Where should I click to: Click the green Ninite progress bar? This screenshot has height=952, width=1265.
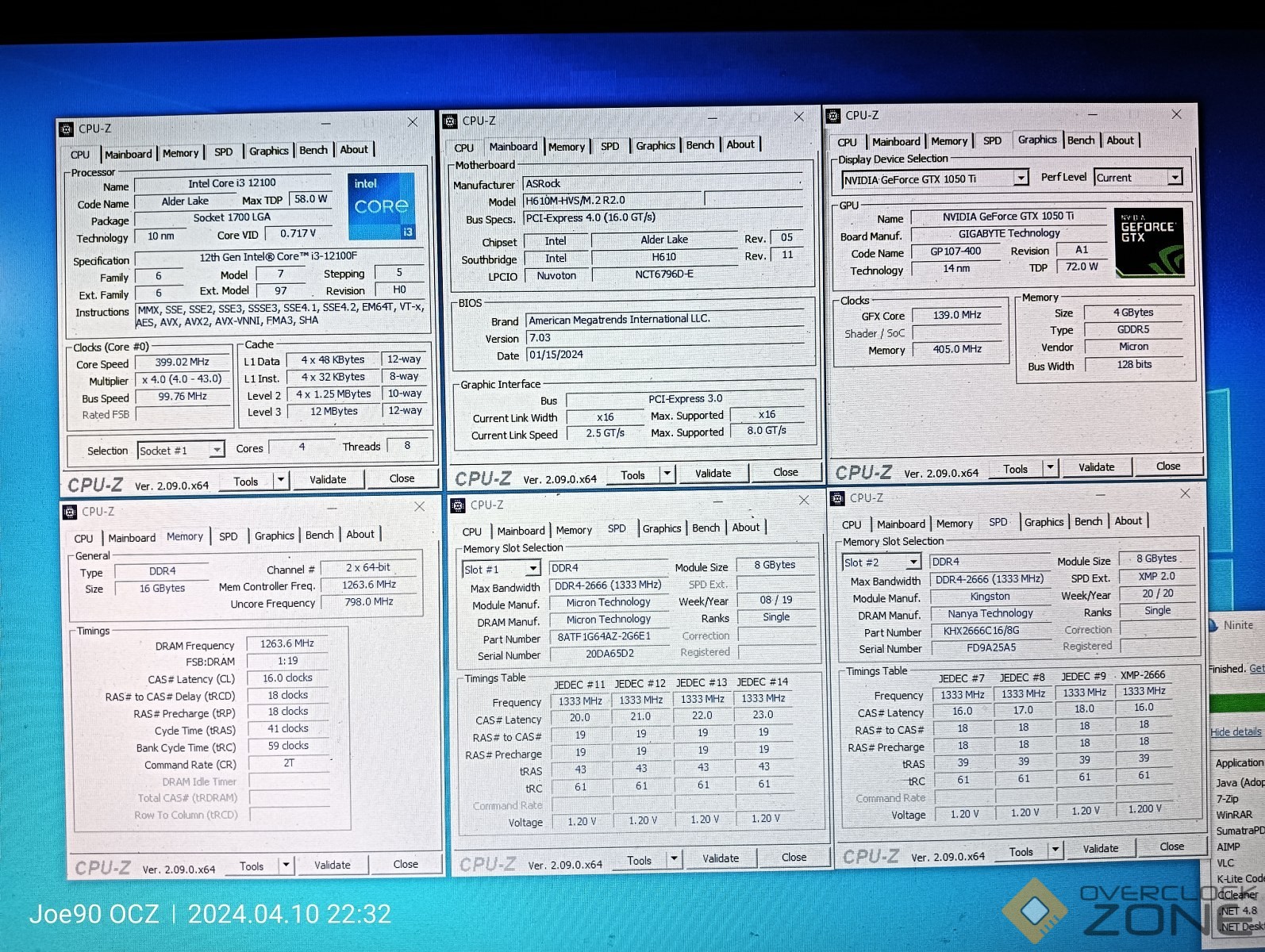(1236, 703)
